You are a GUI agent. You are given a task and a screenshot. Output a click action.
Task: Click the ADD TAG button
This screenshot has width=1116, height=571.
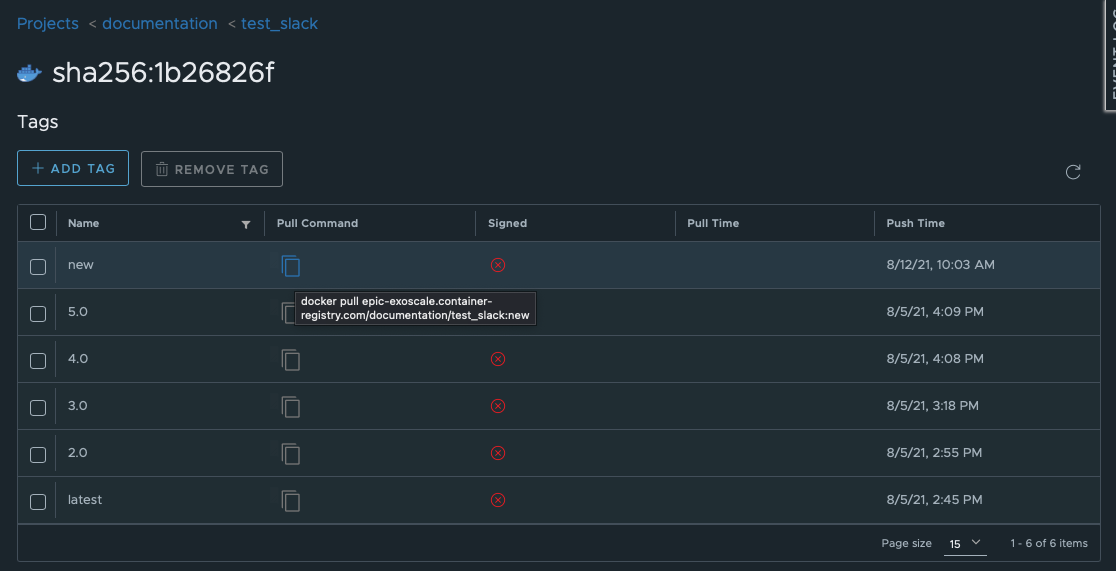(x=73, y=168)
